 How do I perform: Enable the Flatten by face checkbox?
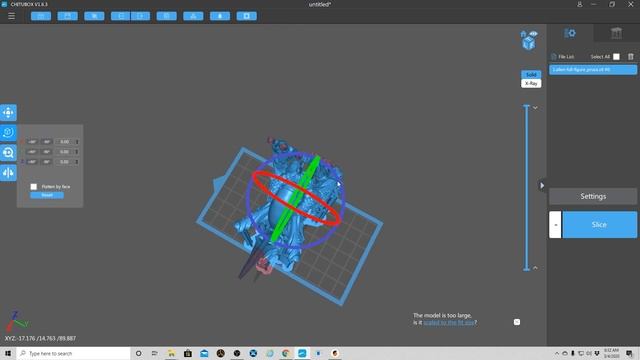point(33,187)
